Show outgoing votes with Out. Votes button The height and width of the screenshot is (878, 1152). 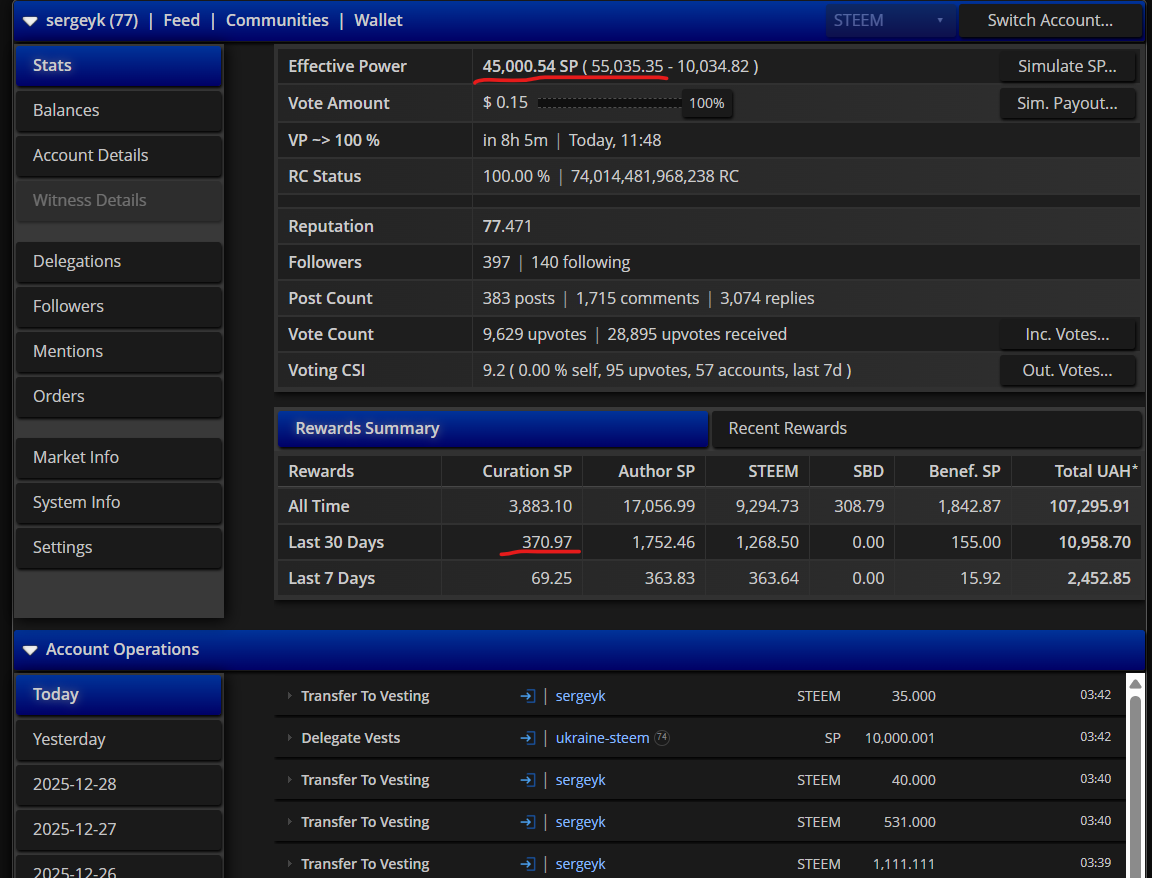(1067, 370)
